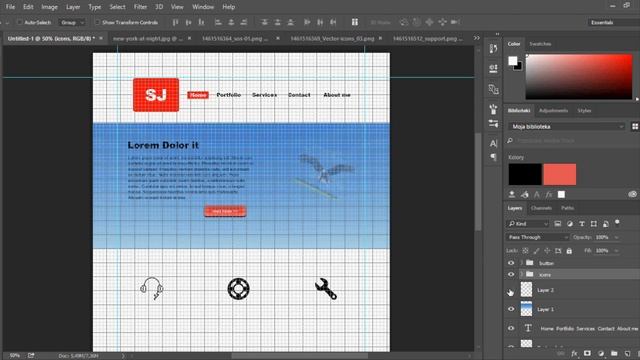This screenshot has height=360, width=640.
Task: Add layer style fx to library
Action: (x=549, y=195)
